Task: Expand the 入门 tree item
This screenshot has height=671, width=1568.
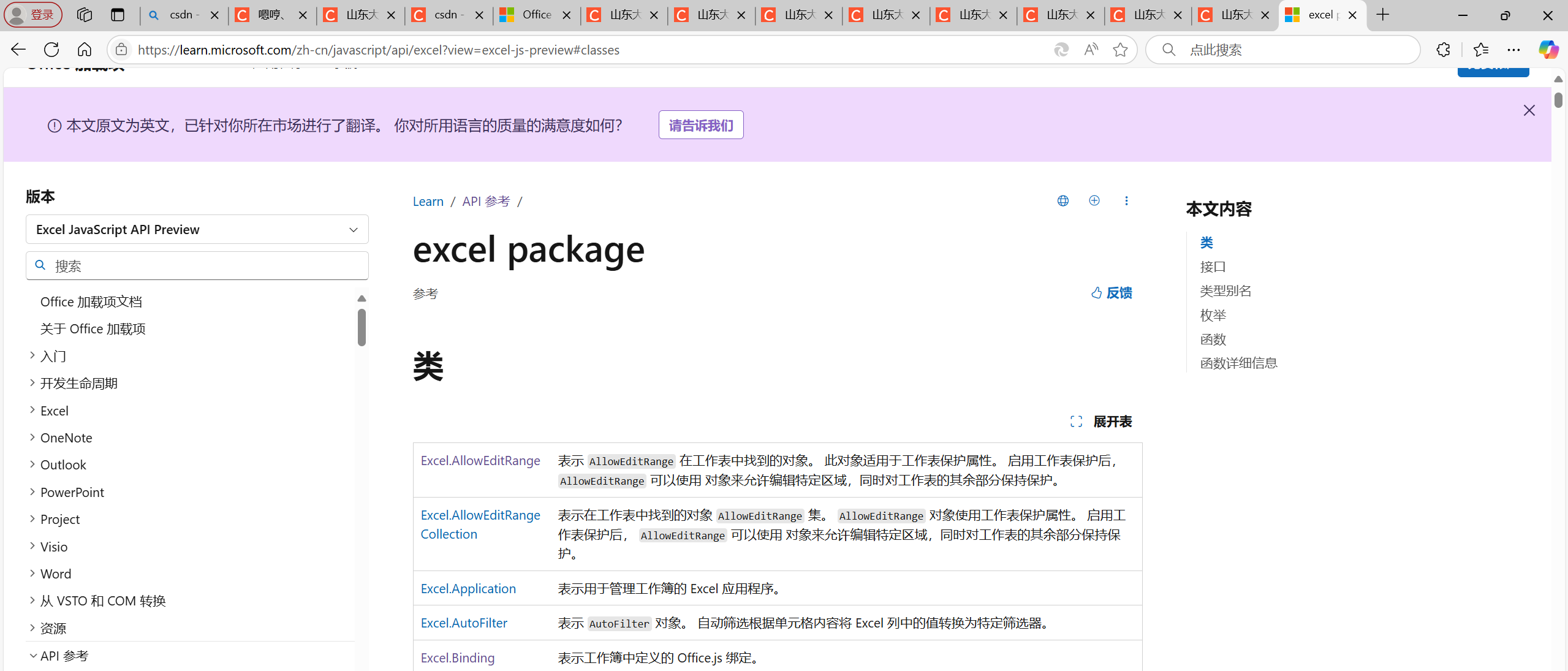Action: pyautogui.click(x=32, y=355)
